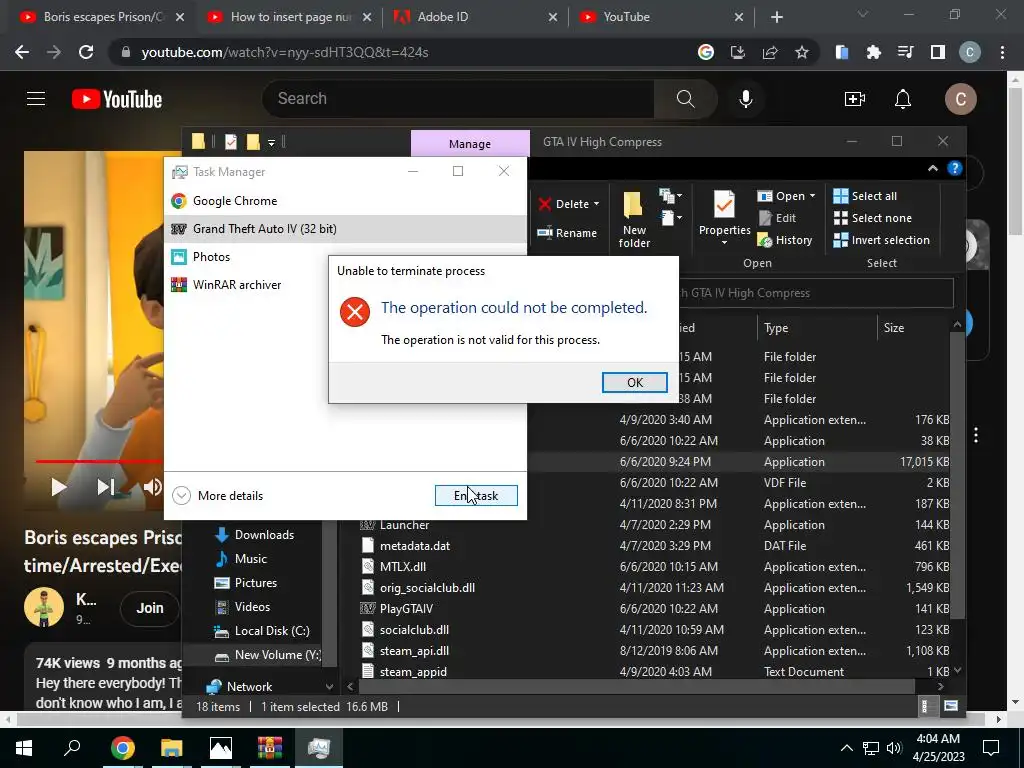Activate voice search microphone
This screenshot has width=1024, height=768.
746,99
